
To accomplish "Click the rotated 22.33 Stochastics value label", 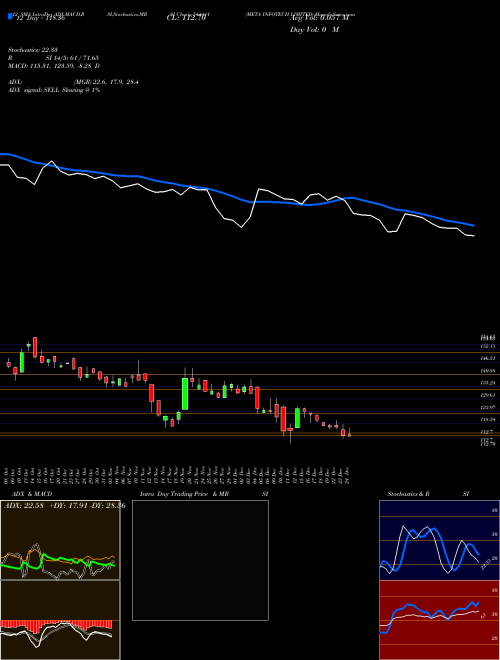I will (x=486, y=563).
